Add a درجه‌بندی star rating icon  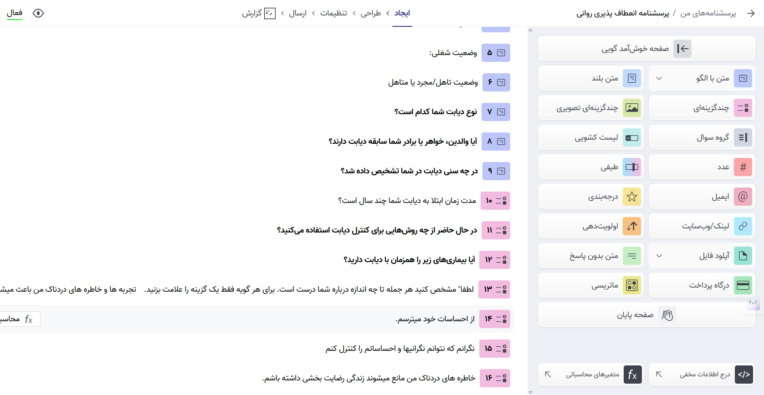tap(632, 197)
